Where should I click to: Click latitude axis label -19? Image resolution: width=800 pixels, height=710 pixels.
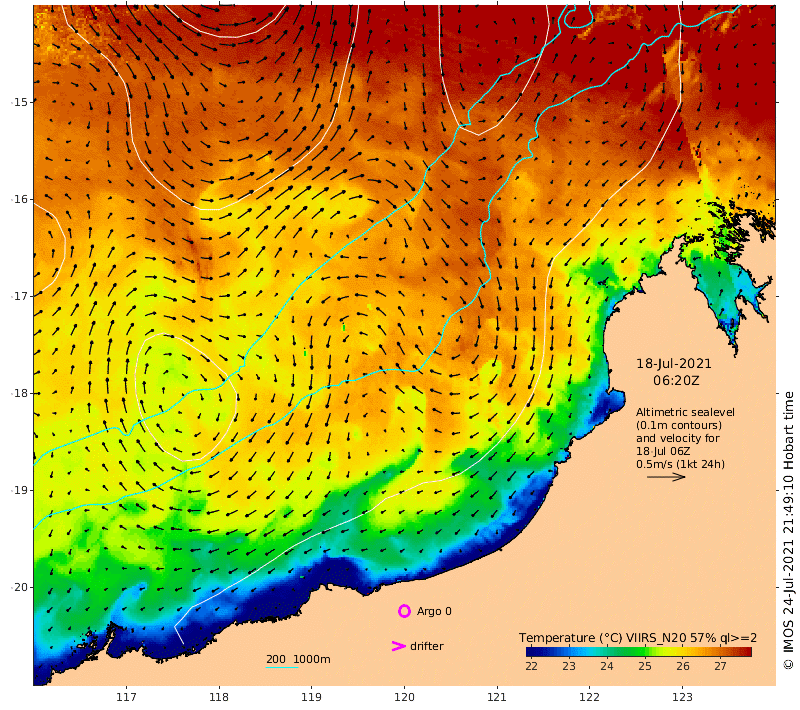[19, 490]
